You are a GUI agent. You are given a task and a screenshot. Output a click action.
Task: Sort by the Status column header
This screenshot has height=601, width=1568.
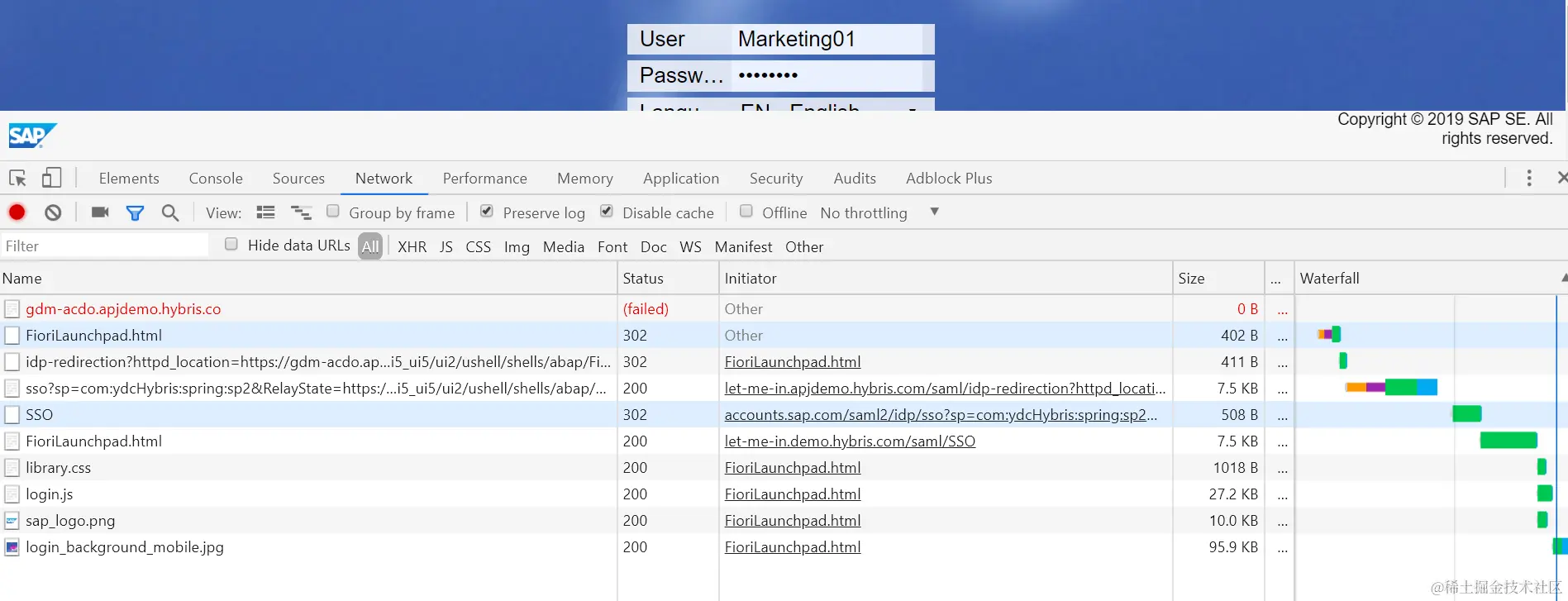tap(668, 279)
